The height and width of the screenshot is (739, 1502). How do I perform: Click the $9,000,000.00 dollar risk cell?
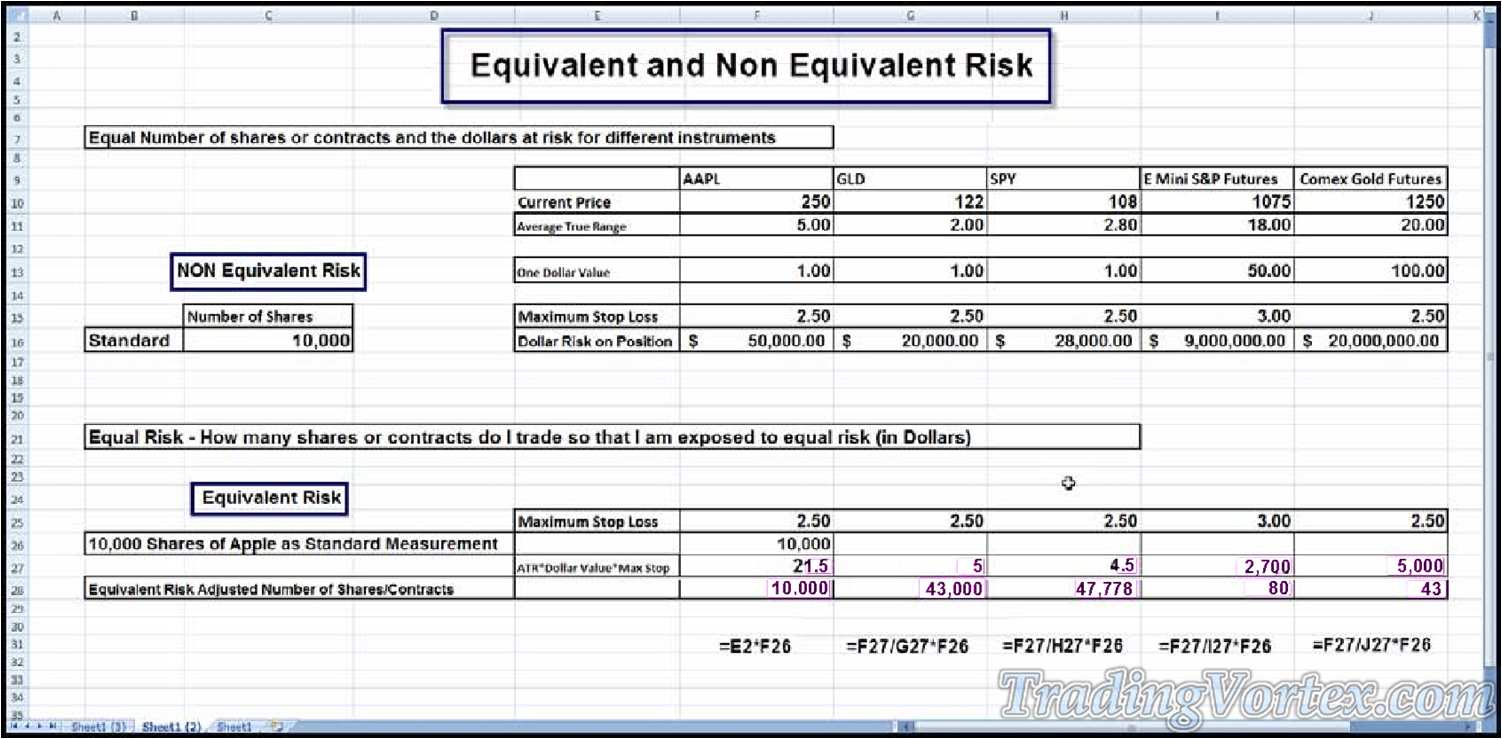coord(1217,341)
